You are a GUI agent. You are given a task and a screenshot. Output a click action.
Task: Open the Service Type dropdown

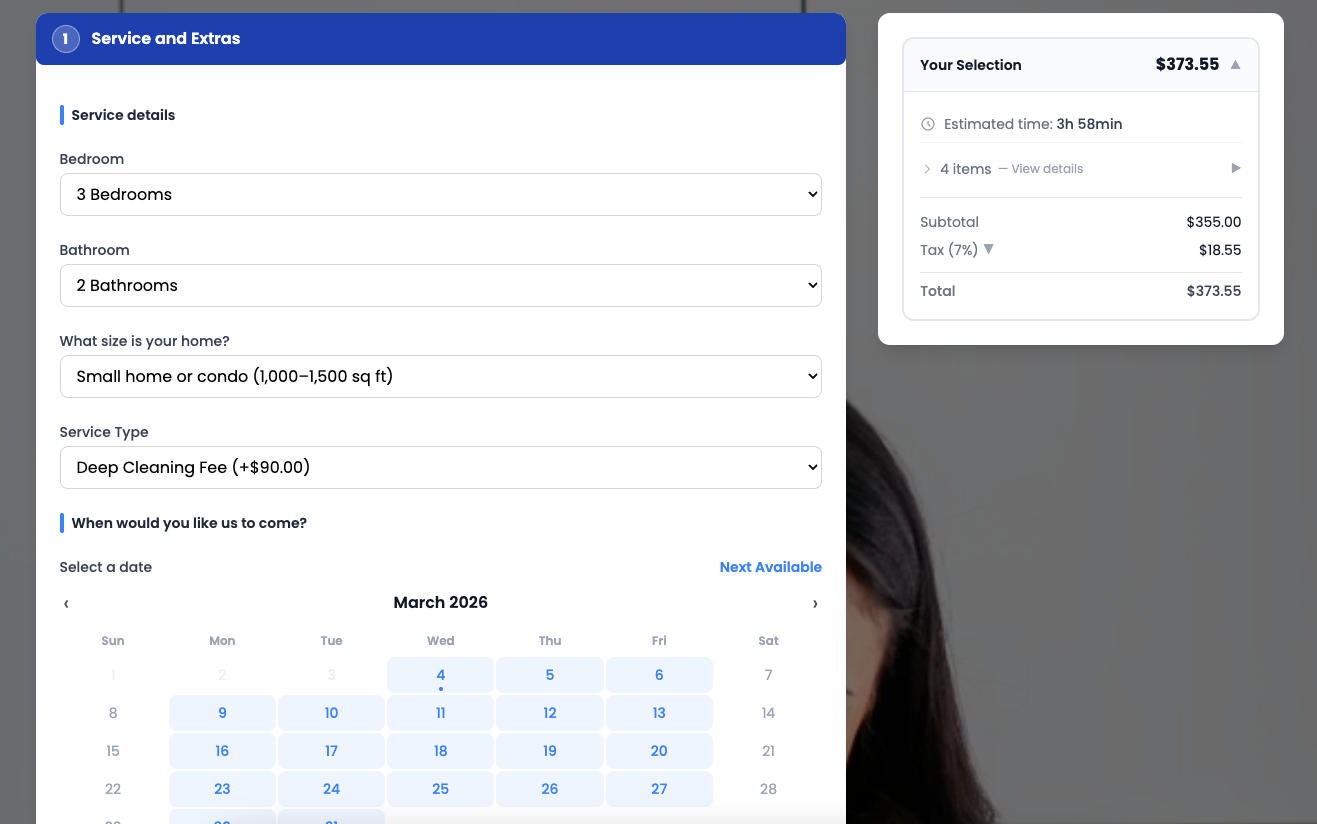coord(440,467)
